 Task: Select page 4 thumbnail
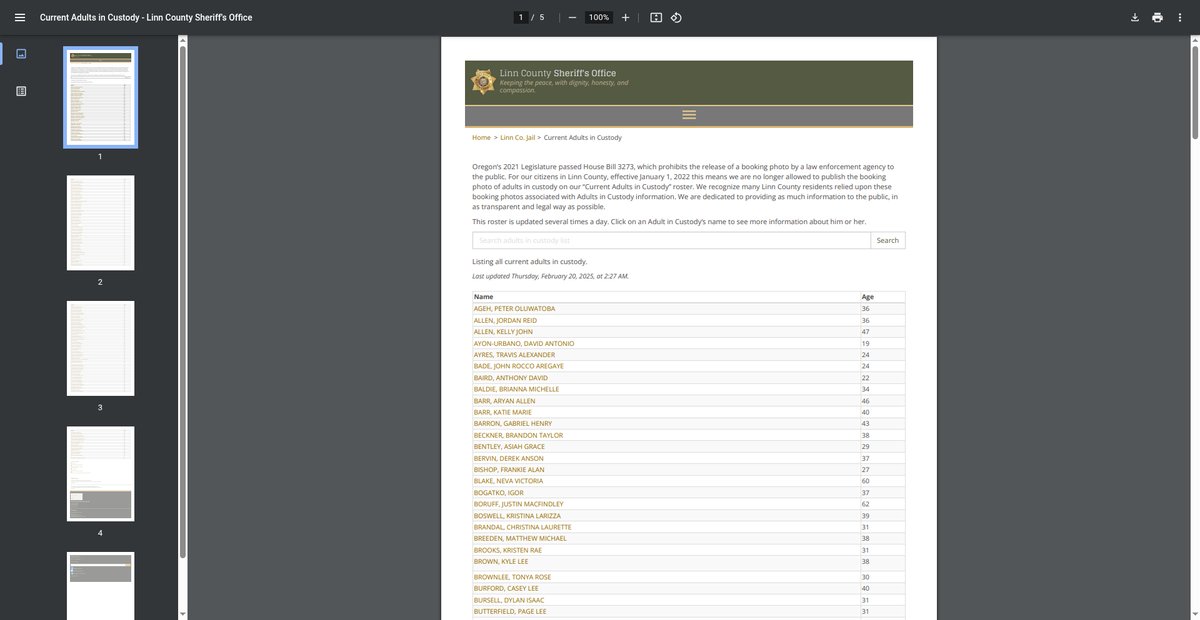point(100,474)
